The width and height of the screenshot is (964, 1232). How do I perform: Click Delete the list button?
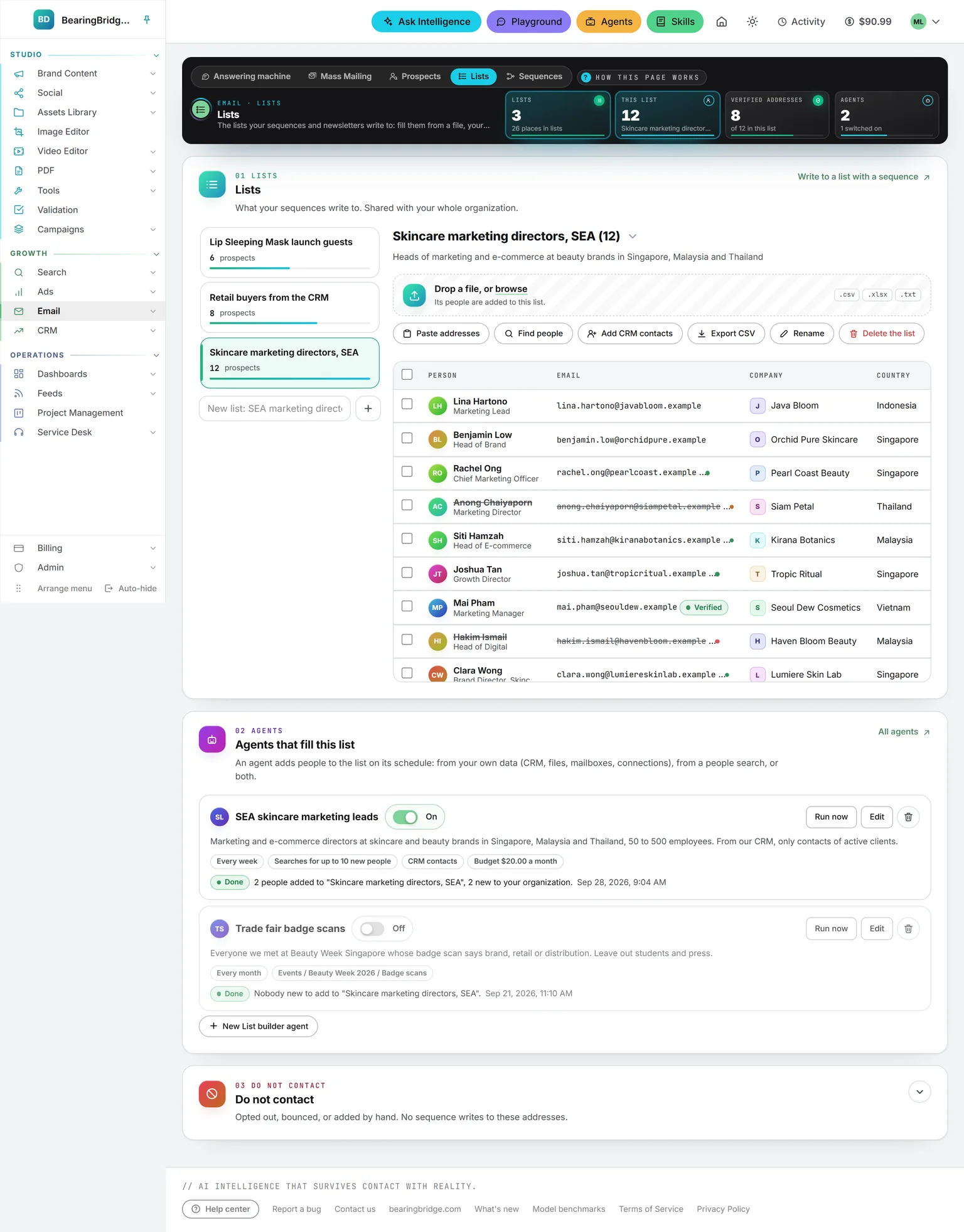pos(882,333)
